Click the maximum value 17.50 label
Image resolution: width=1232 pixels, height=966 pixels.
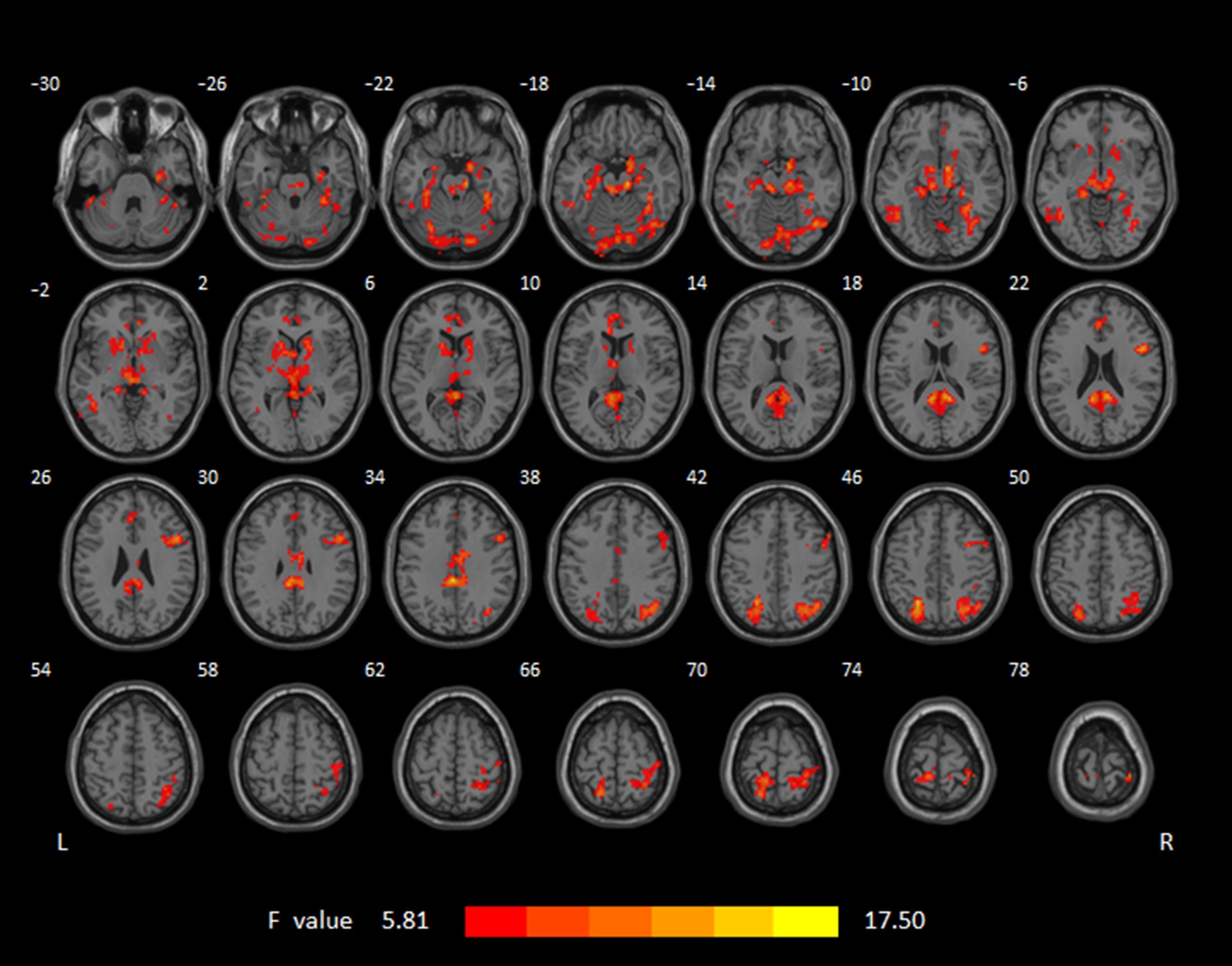[894, 920]
